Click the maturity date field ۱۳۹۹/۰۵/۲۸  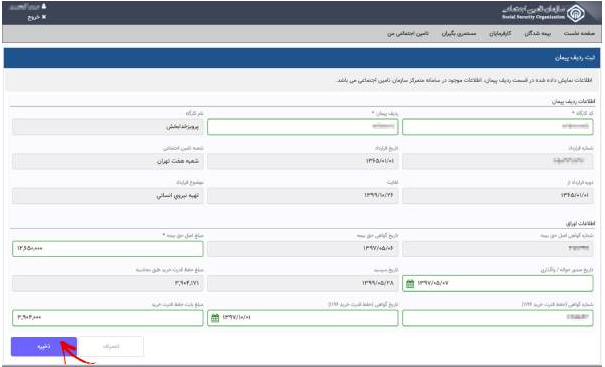302,284
